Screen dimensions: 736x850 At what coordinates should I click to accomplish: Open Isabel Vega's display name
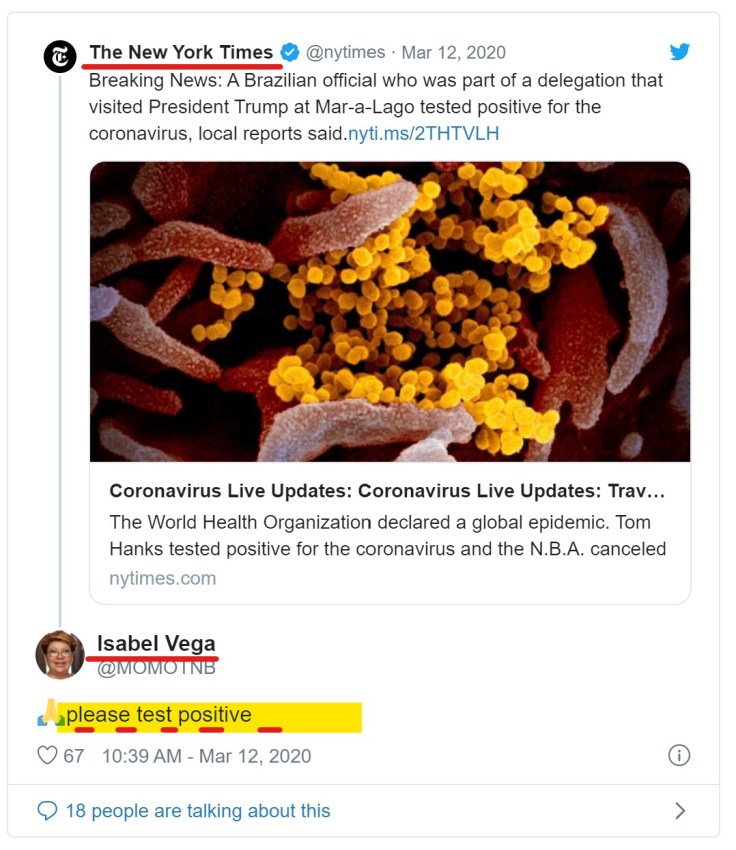click(156, 643)
